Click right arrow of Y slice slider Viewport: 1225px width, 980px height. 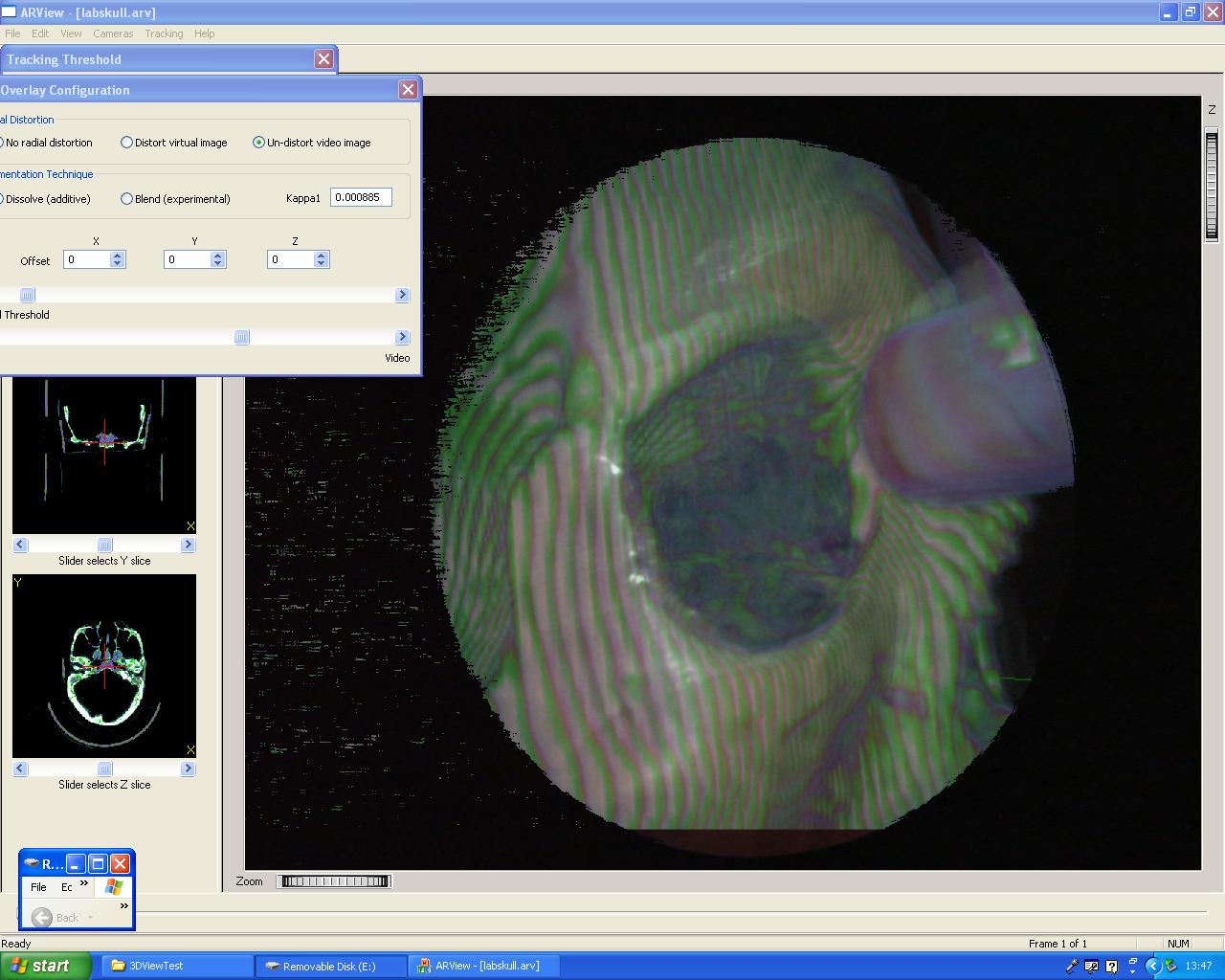coord(188,545)
